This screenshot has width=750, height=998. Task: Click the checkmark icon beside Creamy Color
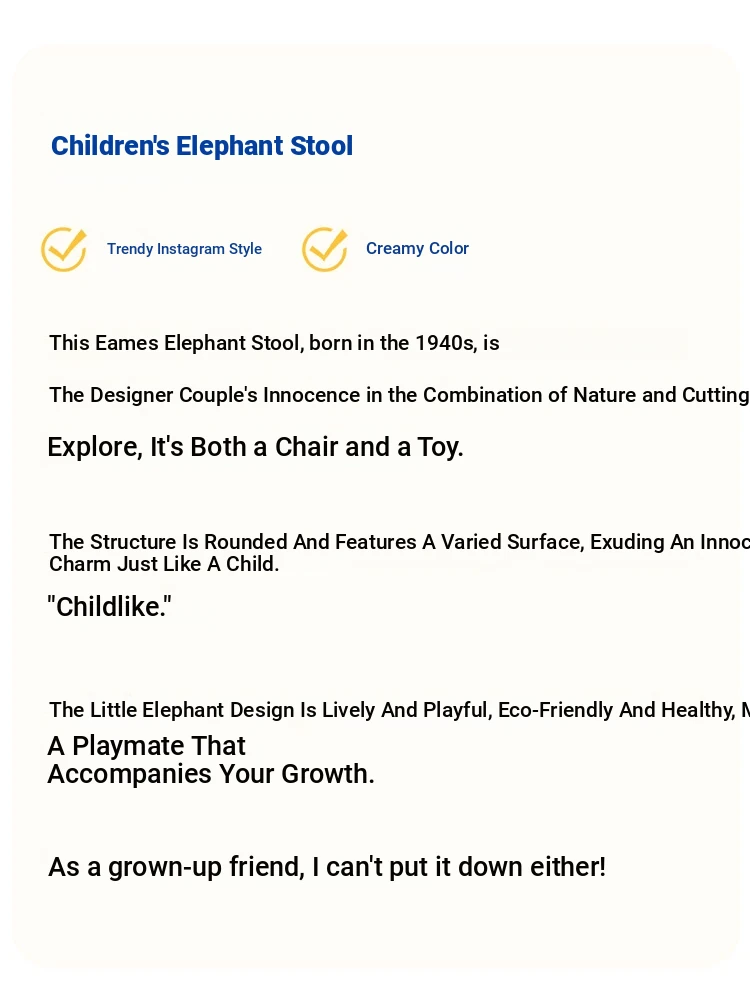tap(325, 249)
